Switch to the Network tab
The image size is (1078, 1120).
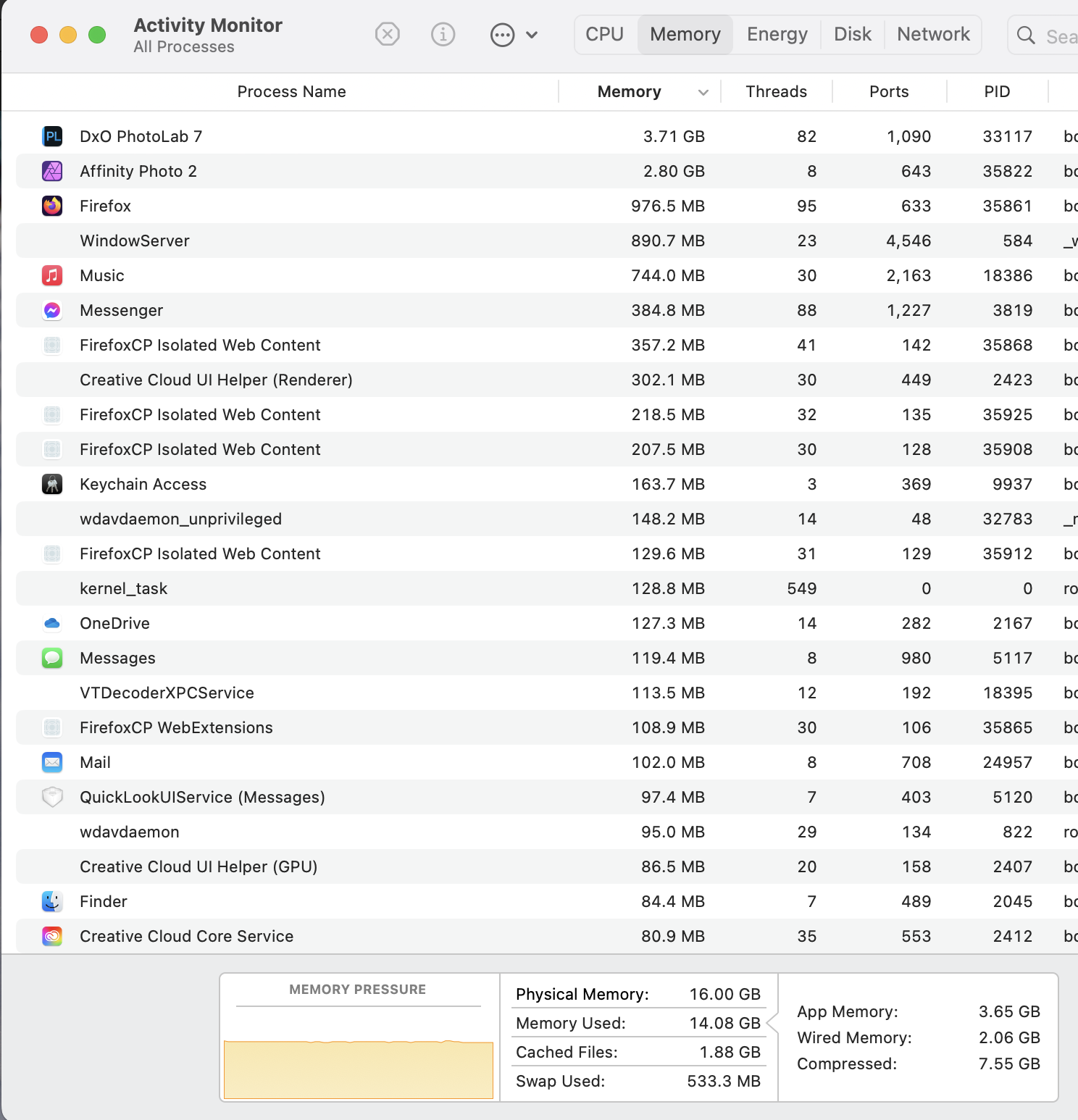tap(933, 35)
